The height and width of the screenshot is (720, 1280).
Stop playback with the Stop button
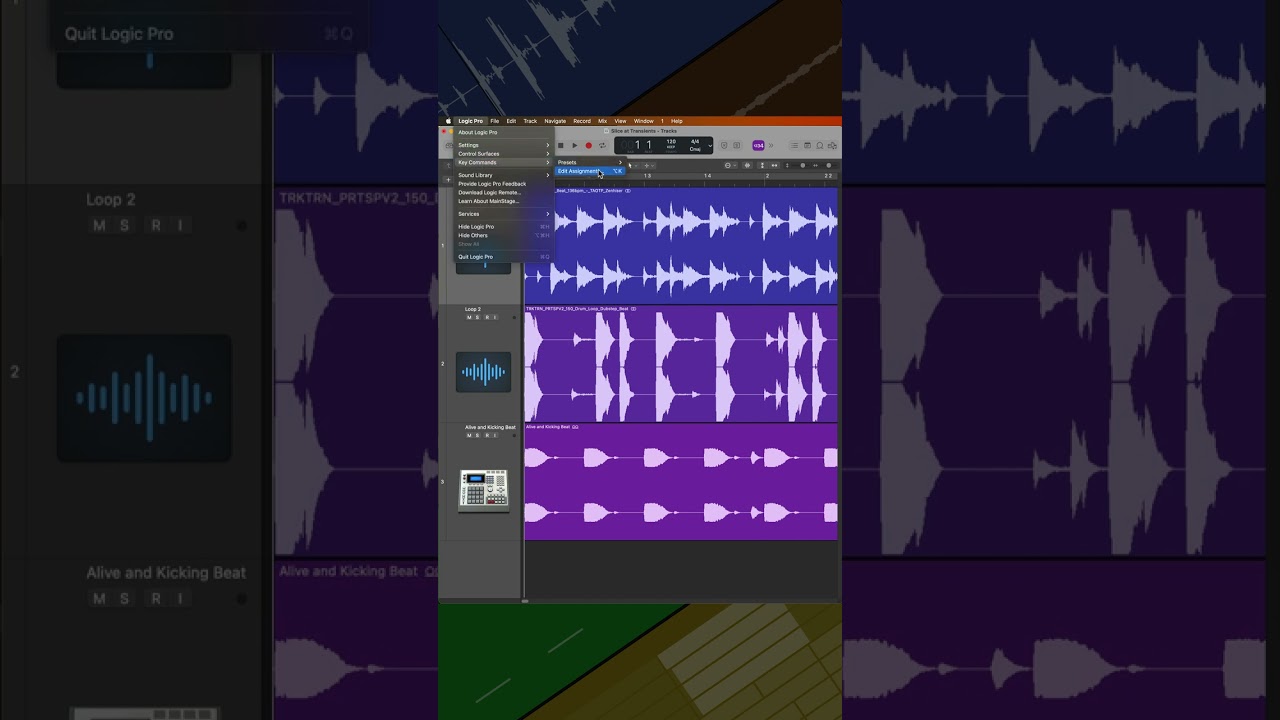tap(560, 145)
